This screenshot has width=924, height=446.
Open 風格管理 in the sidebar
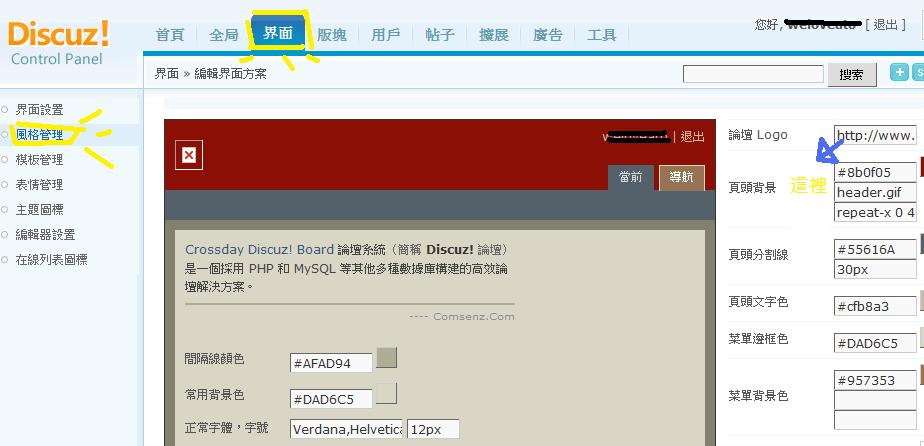[x=39, y=135]
